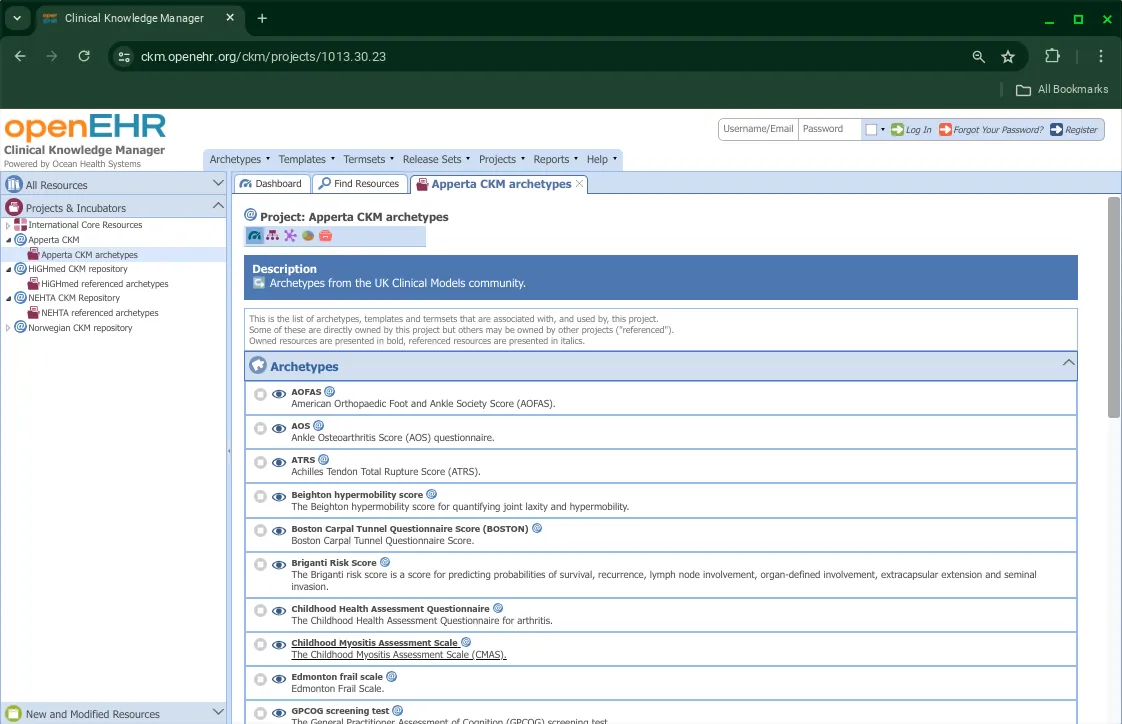Collapse the Archetypes section chevron
This screenshot has width=1122, height=724.
1068,362
